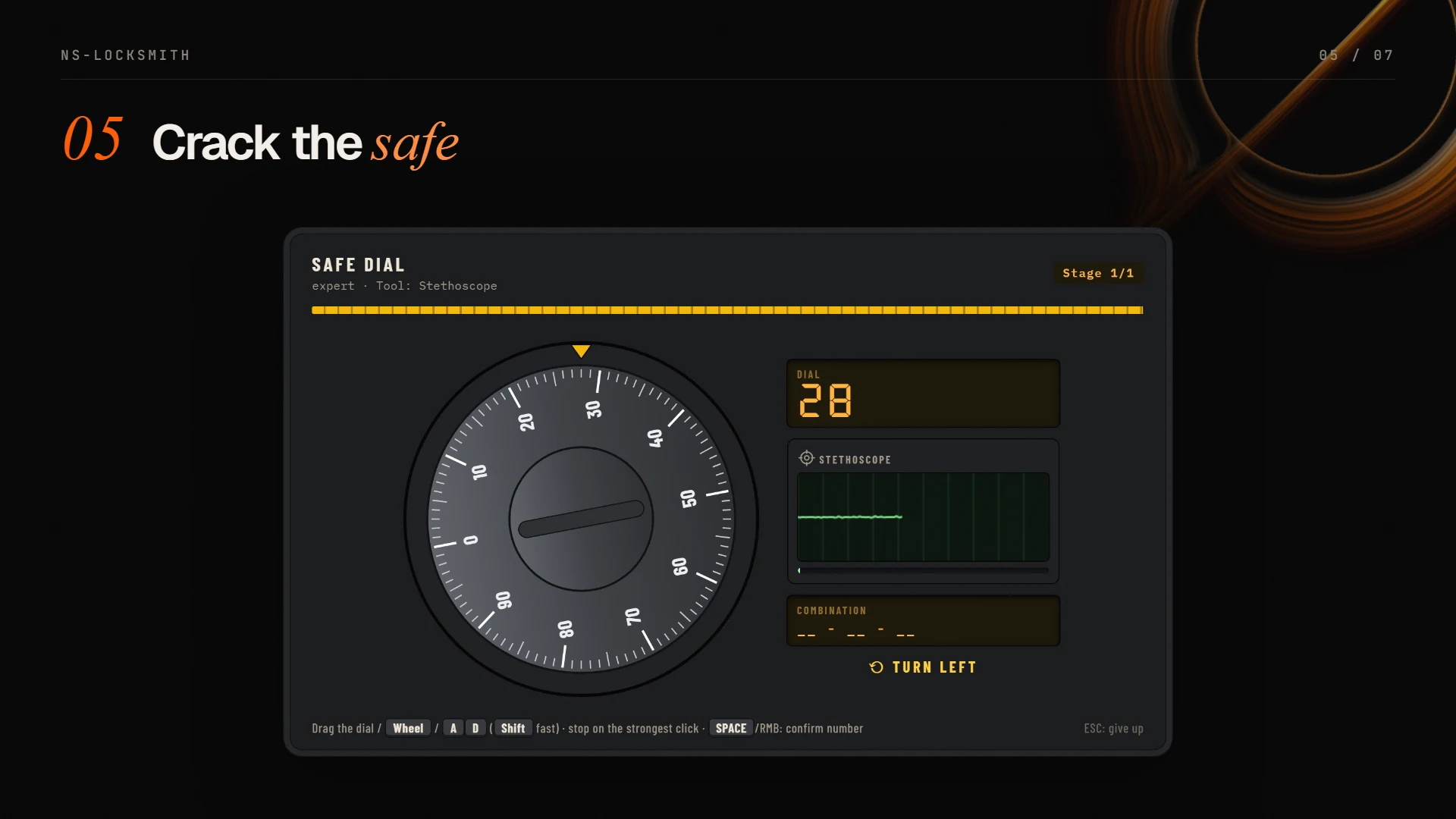This screenshot has width=1456, height=819.
Task: Click the TURN LEFT direction label
Action: 934,667
